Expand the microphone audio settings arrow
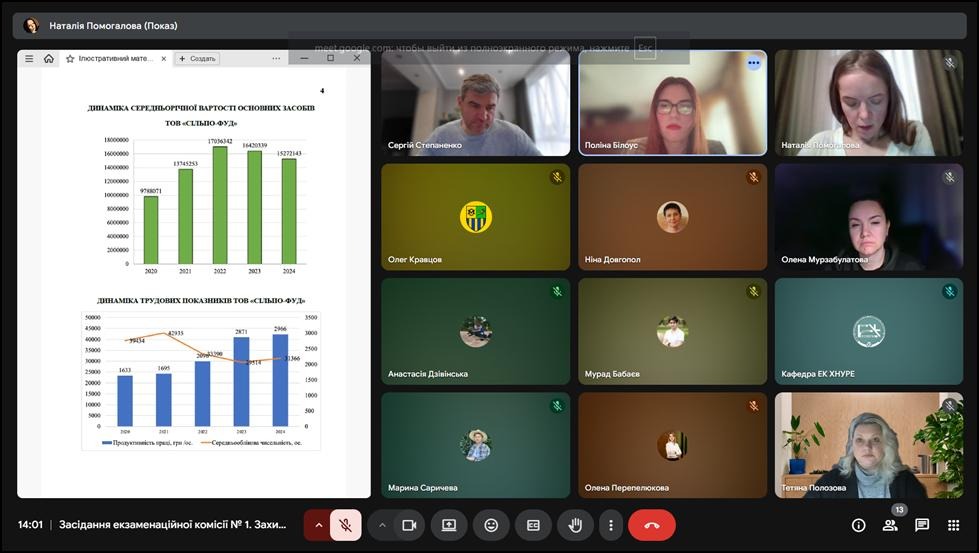 318,525
